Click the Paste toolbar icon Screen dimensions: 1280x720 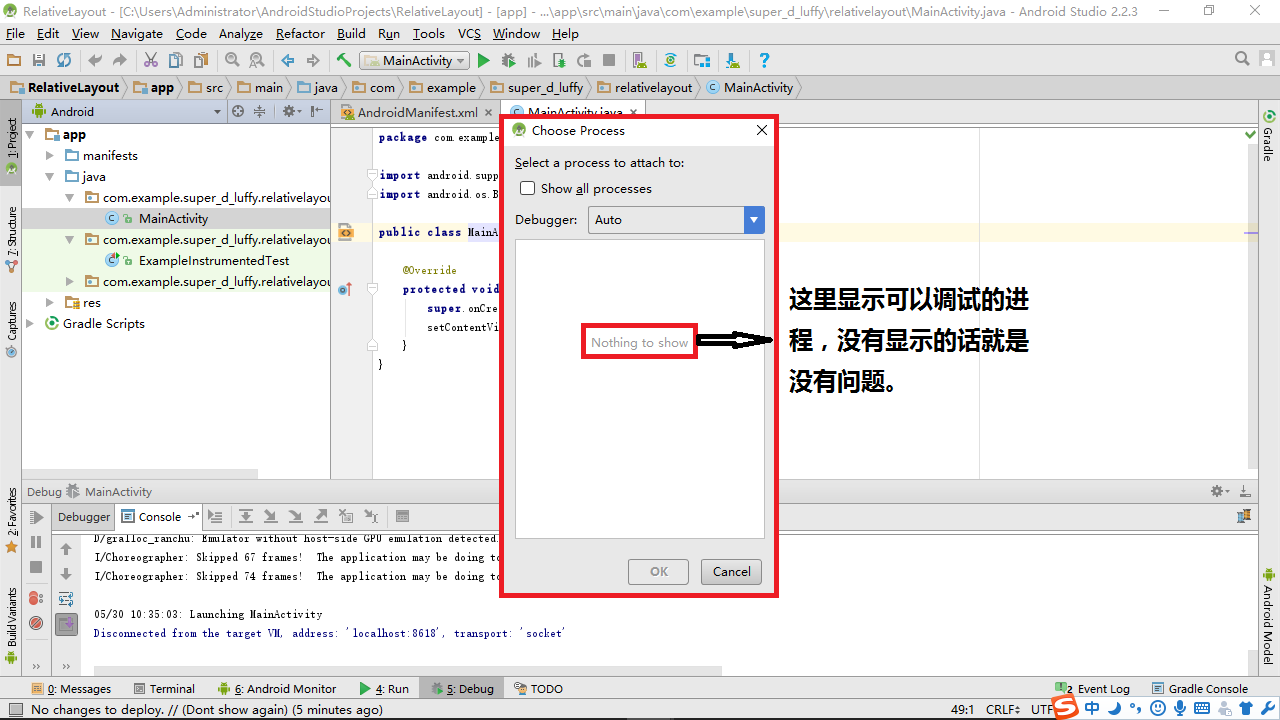pos(202,60)
